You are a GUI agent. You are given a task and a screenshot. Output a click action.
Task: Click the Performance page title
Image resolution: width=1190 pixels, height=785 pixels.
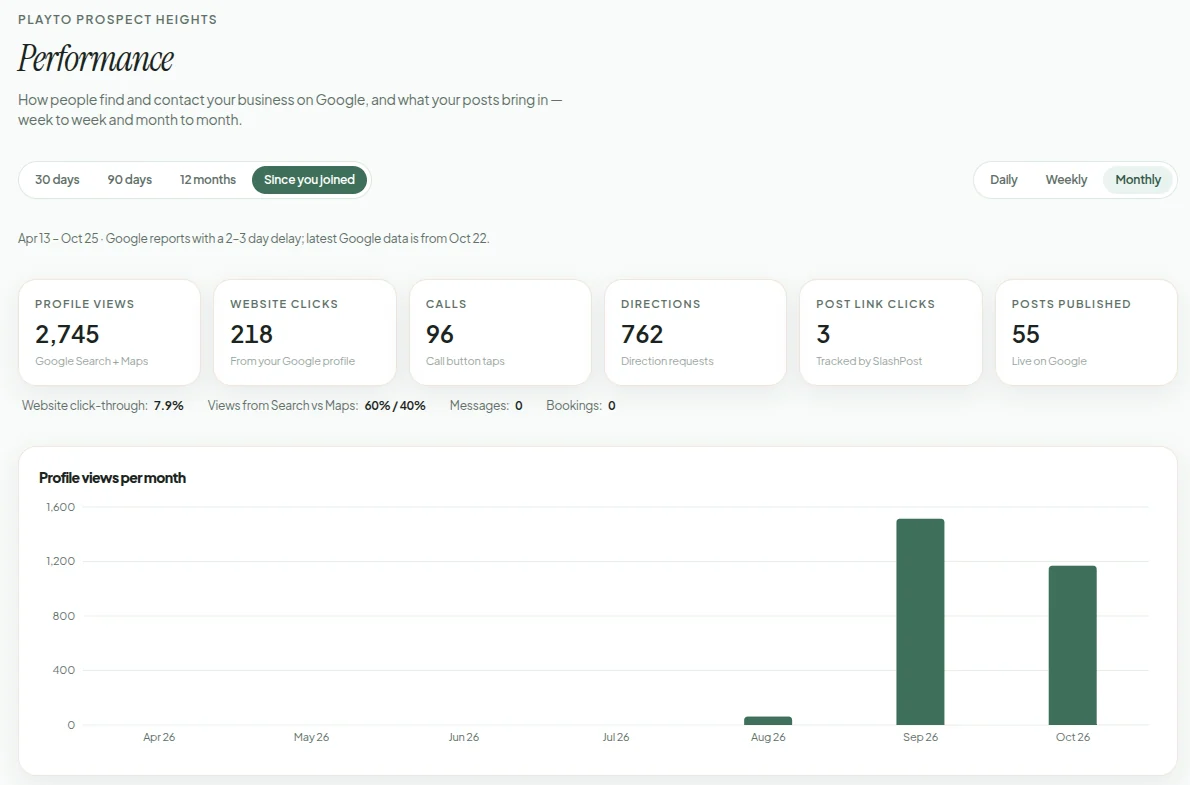tap(96, 58)
